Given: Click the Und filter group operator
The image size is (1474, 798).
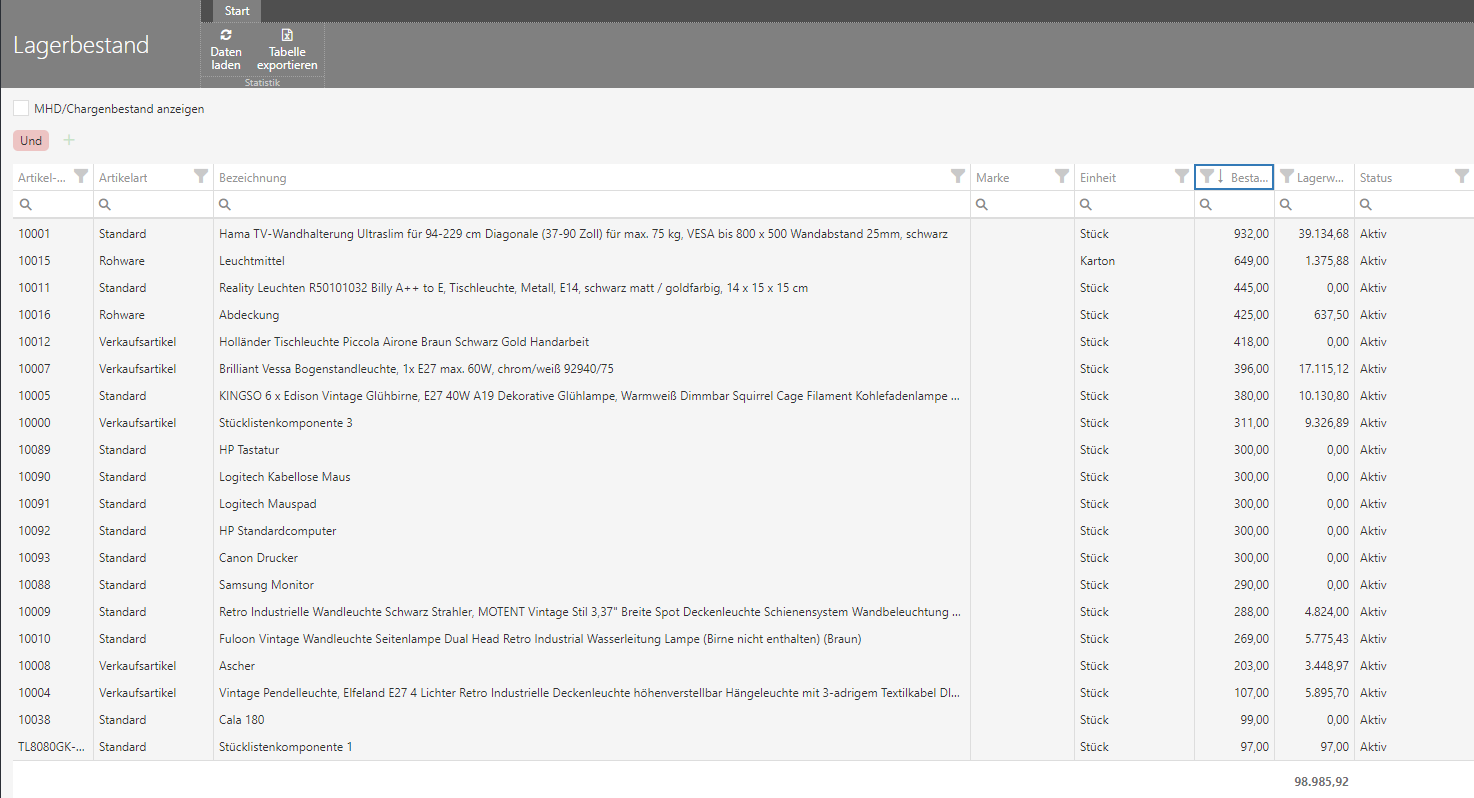Looking at the screenshot, I should tap(31, 141).
